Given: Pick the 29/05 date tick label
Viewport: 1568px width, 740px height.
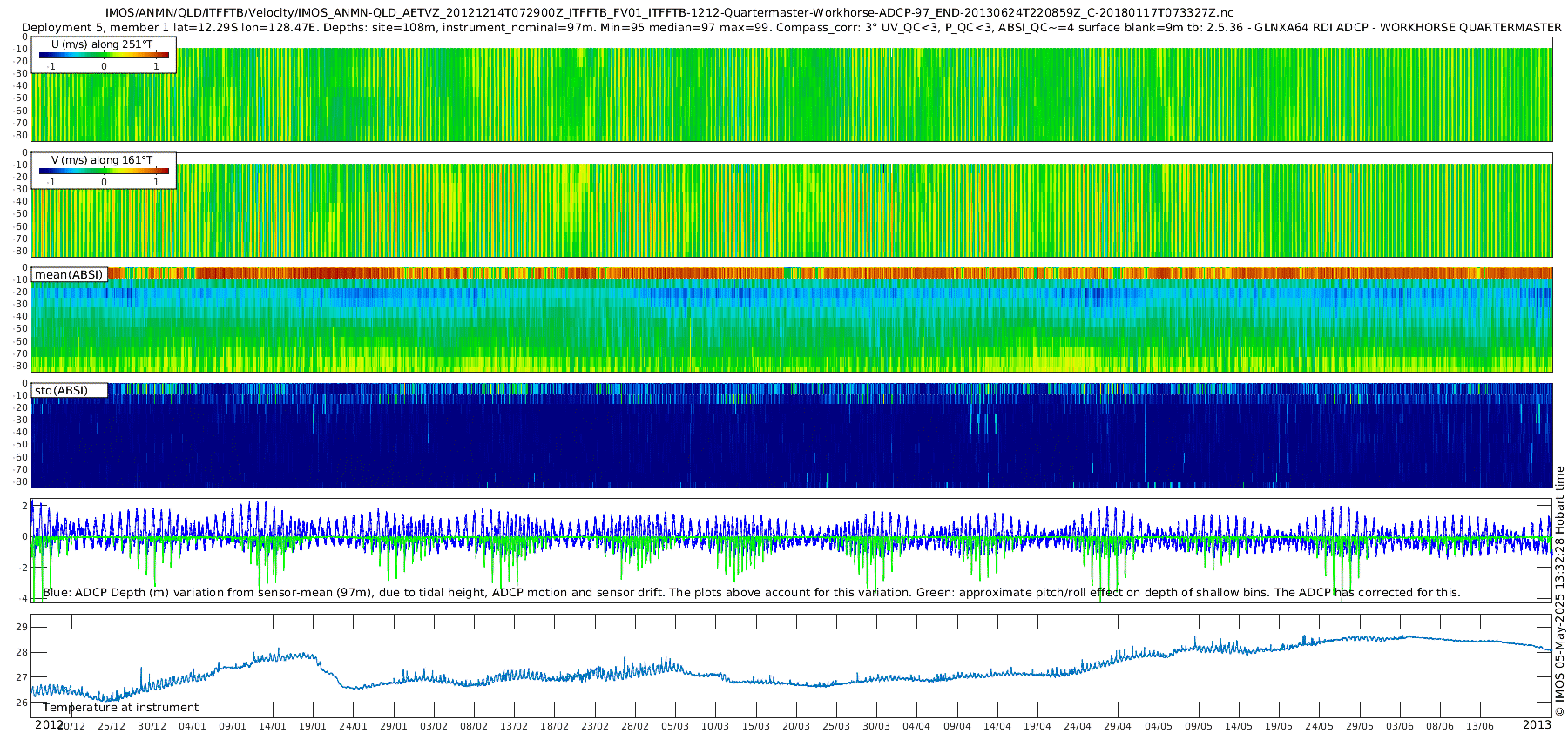Looking at the screenshot, I should click(1360, 726).
